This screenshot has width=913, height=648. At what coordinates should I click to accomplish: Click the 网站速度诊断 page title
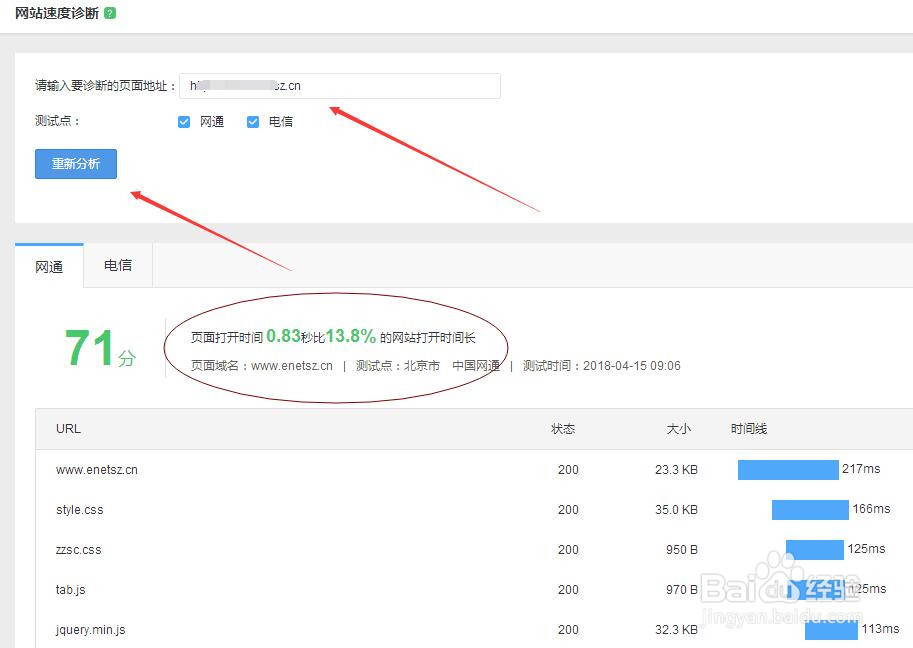pos(57,13)
